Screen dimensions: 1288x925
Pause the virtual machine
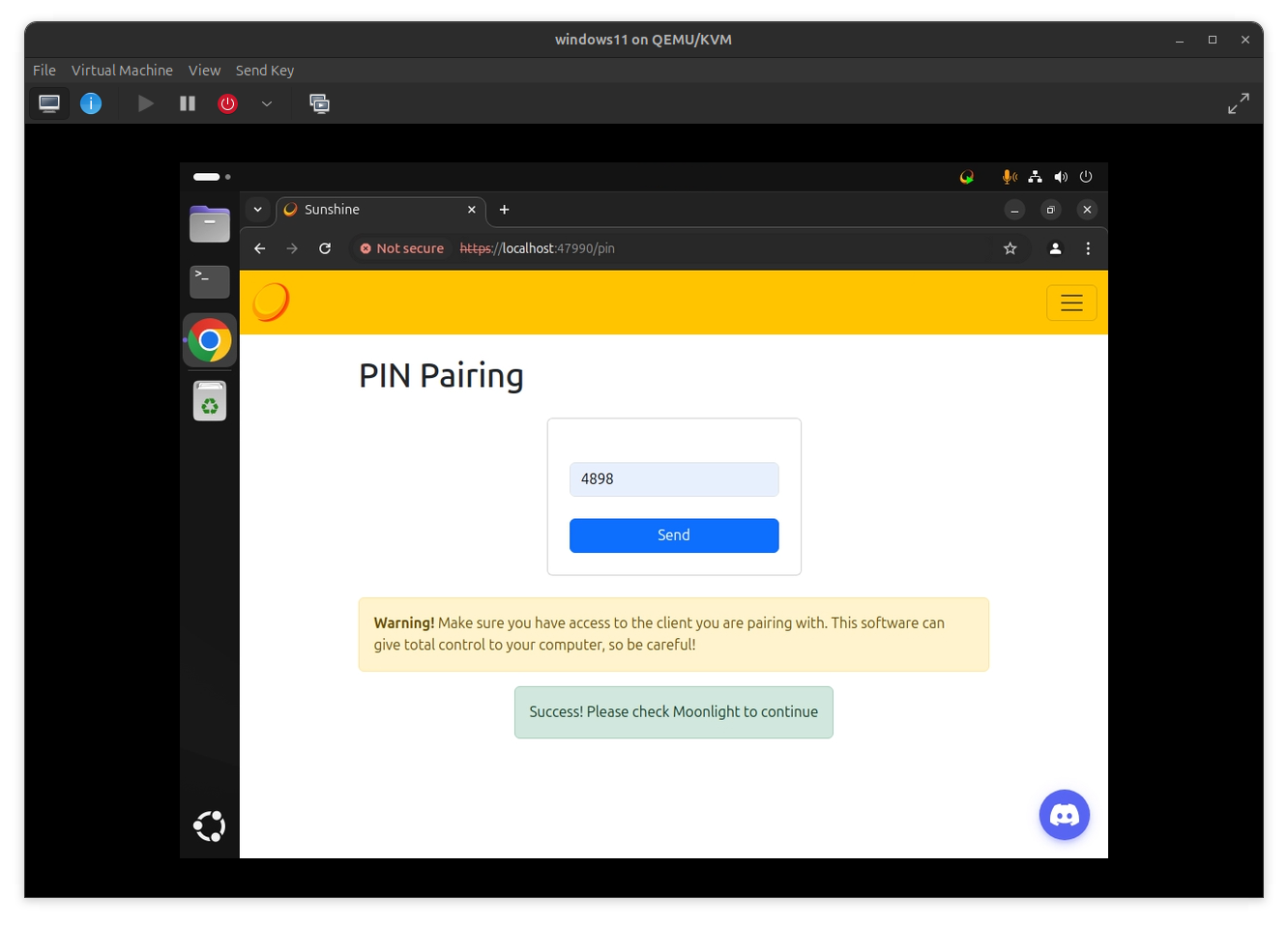(188, 103)
